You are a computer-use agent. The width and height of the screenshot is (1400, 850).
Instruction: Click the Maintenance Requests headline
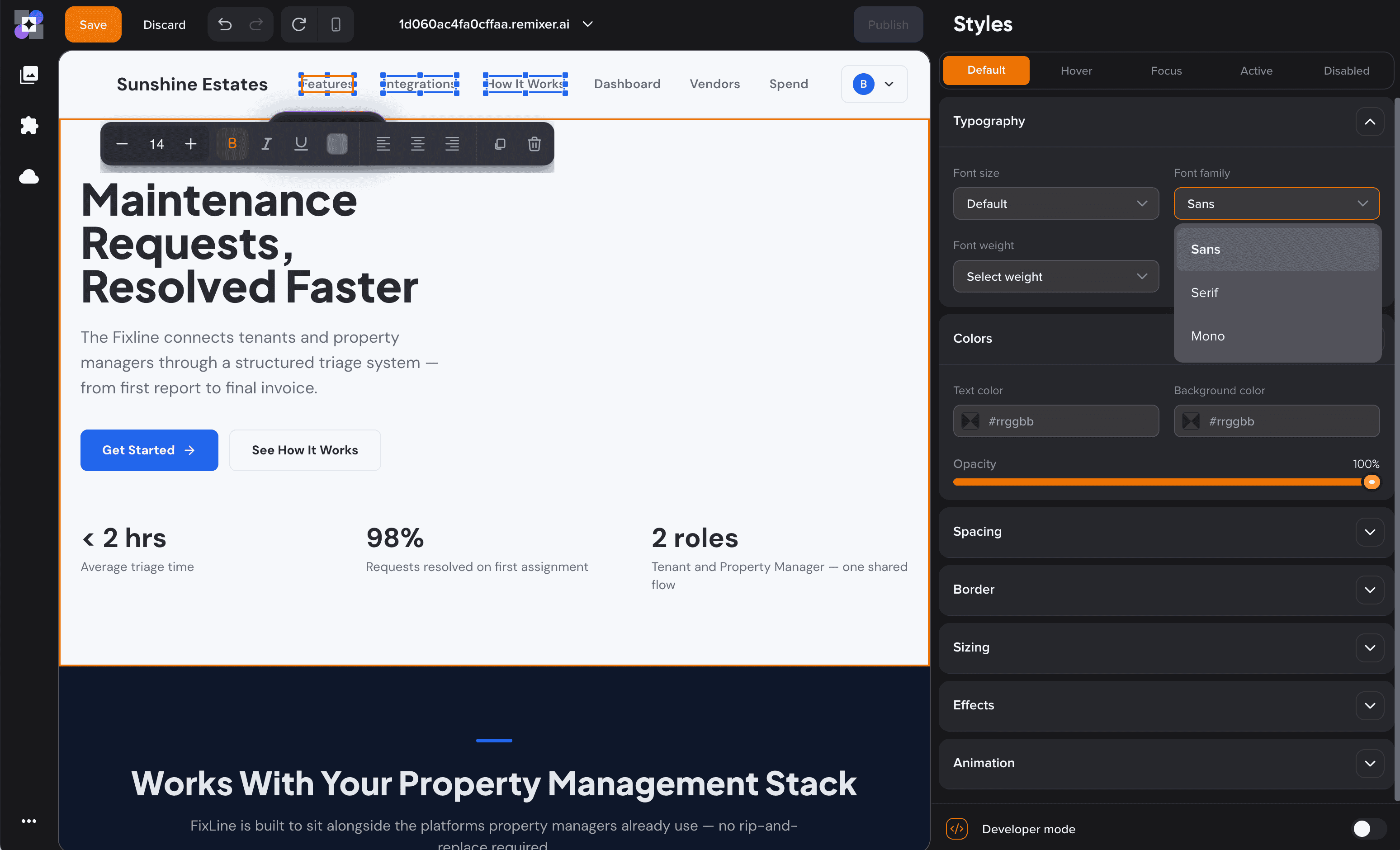tap(250, 244)
